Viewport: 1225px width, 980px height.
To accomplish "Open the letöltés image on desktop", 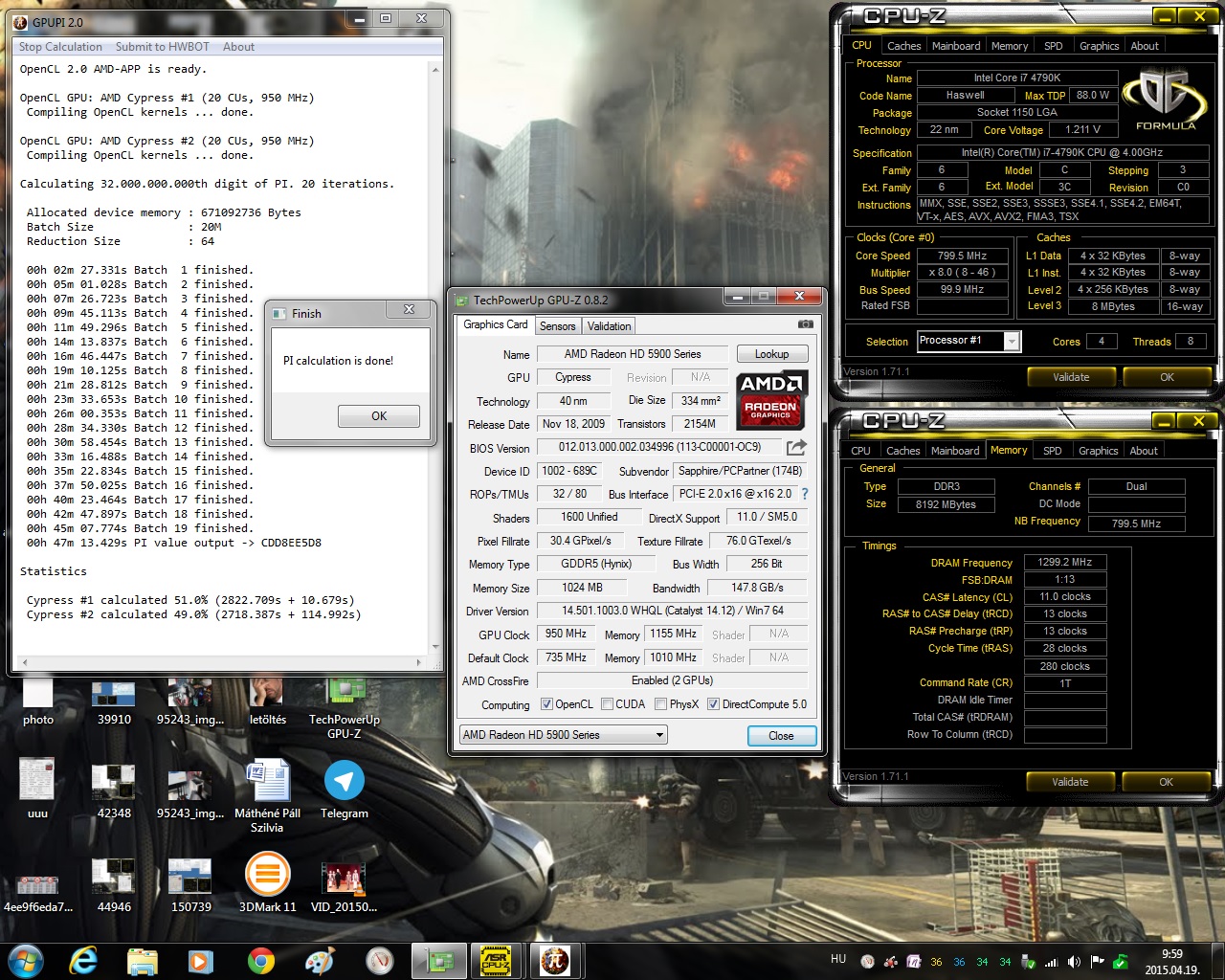I will (x=268, y=702).
